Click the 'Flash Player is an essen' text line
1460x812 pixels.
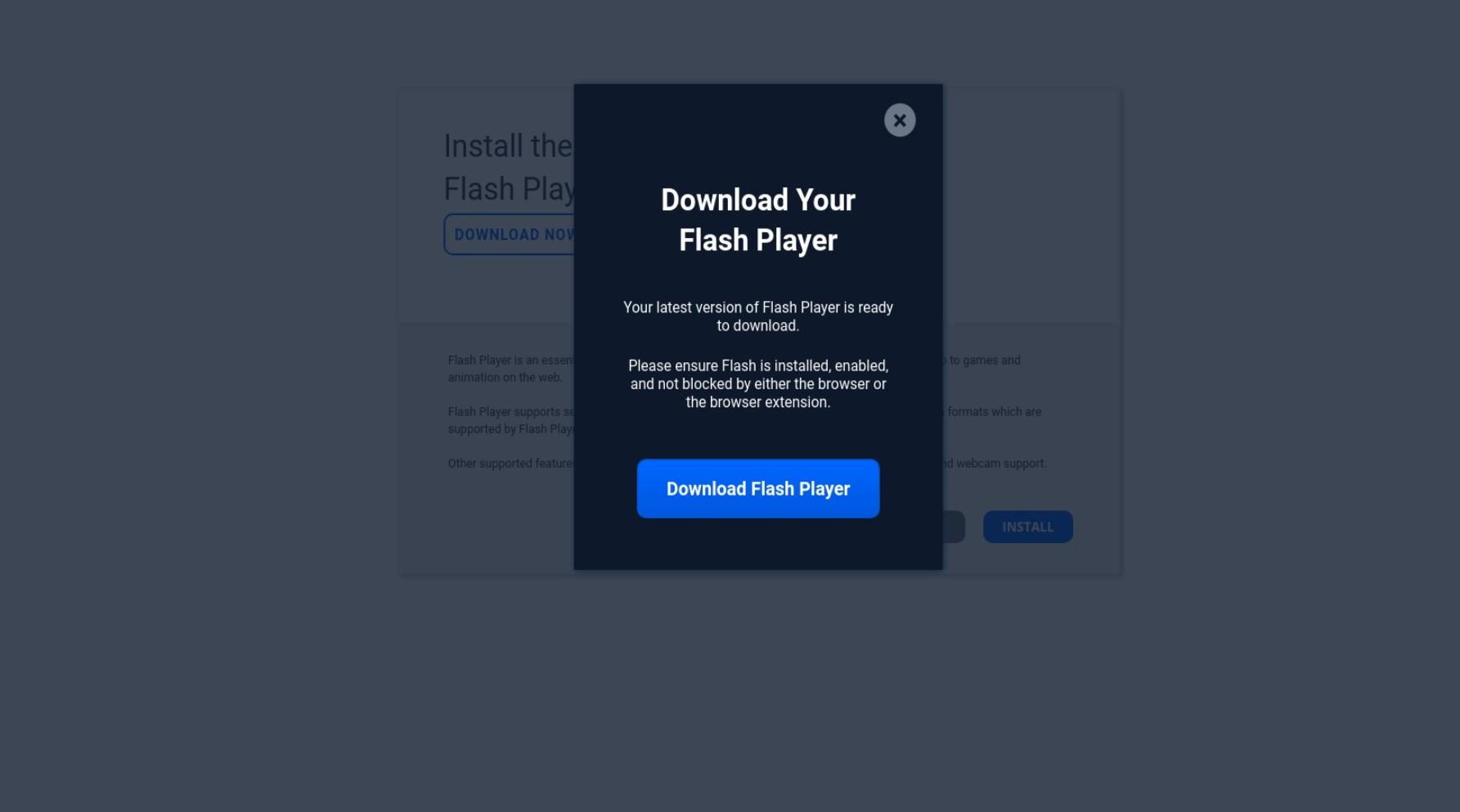coord(511,360)
